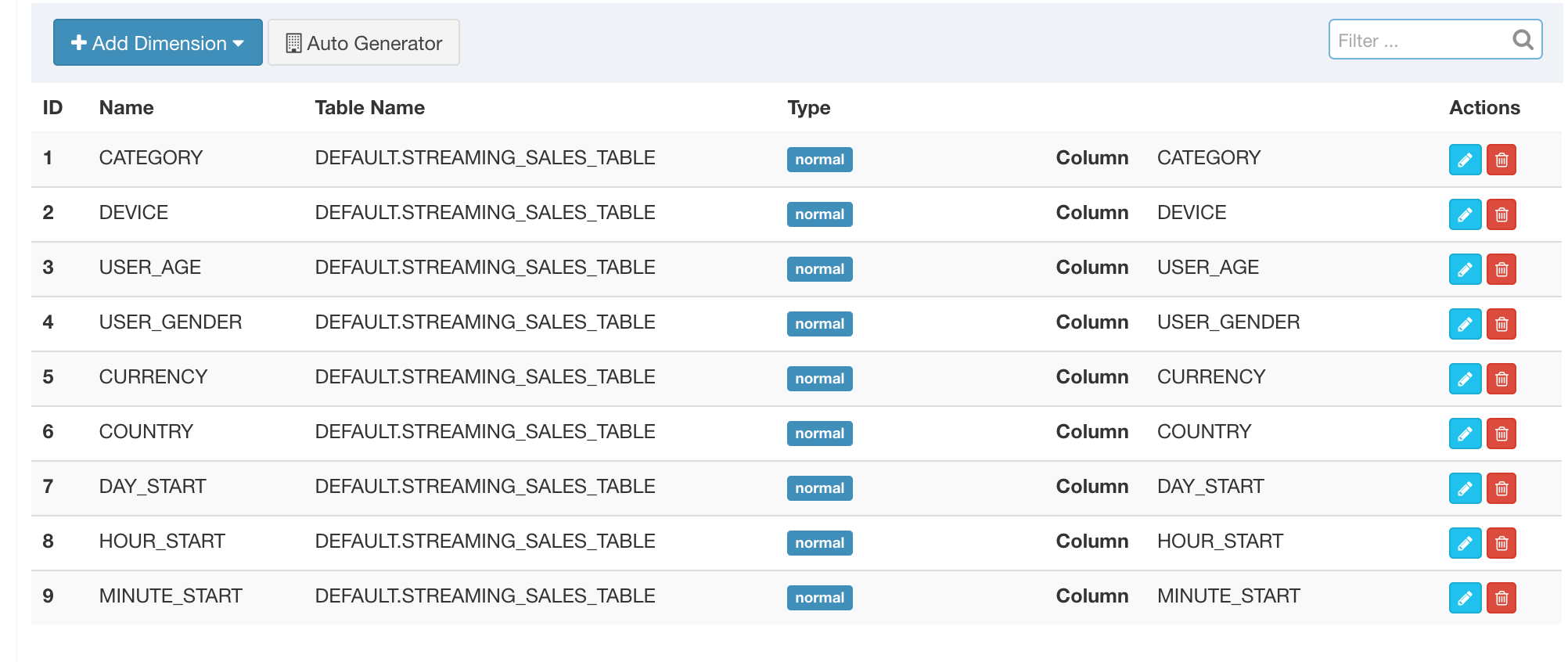Image resolution: width=1568 pixels, height=662 pixels.
Task: Delete the USER_AGE dimension
Action: pyautogui.click(x=1501, y=269)
